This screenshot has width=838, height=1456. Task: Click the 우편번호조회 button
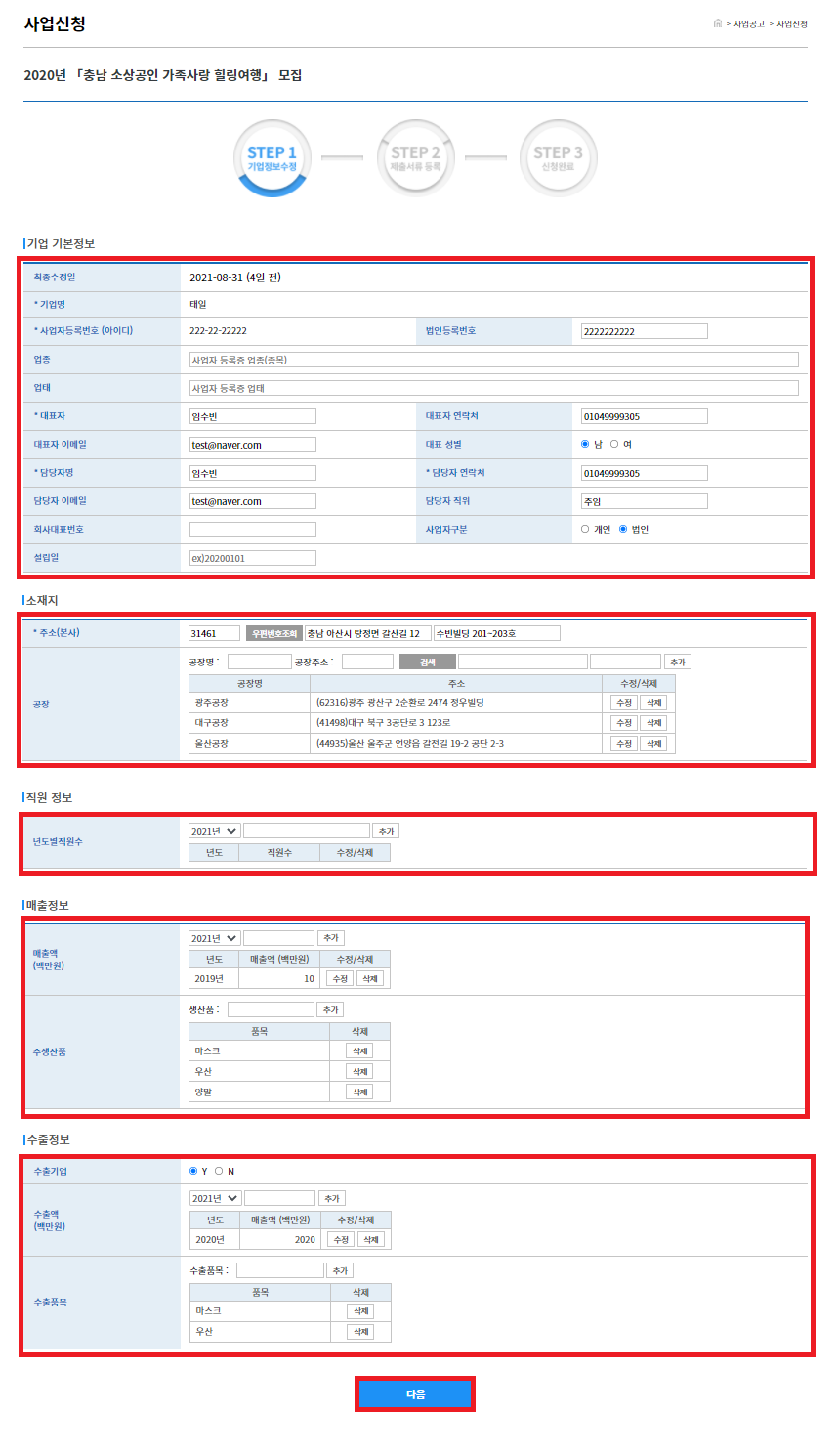274,633
